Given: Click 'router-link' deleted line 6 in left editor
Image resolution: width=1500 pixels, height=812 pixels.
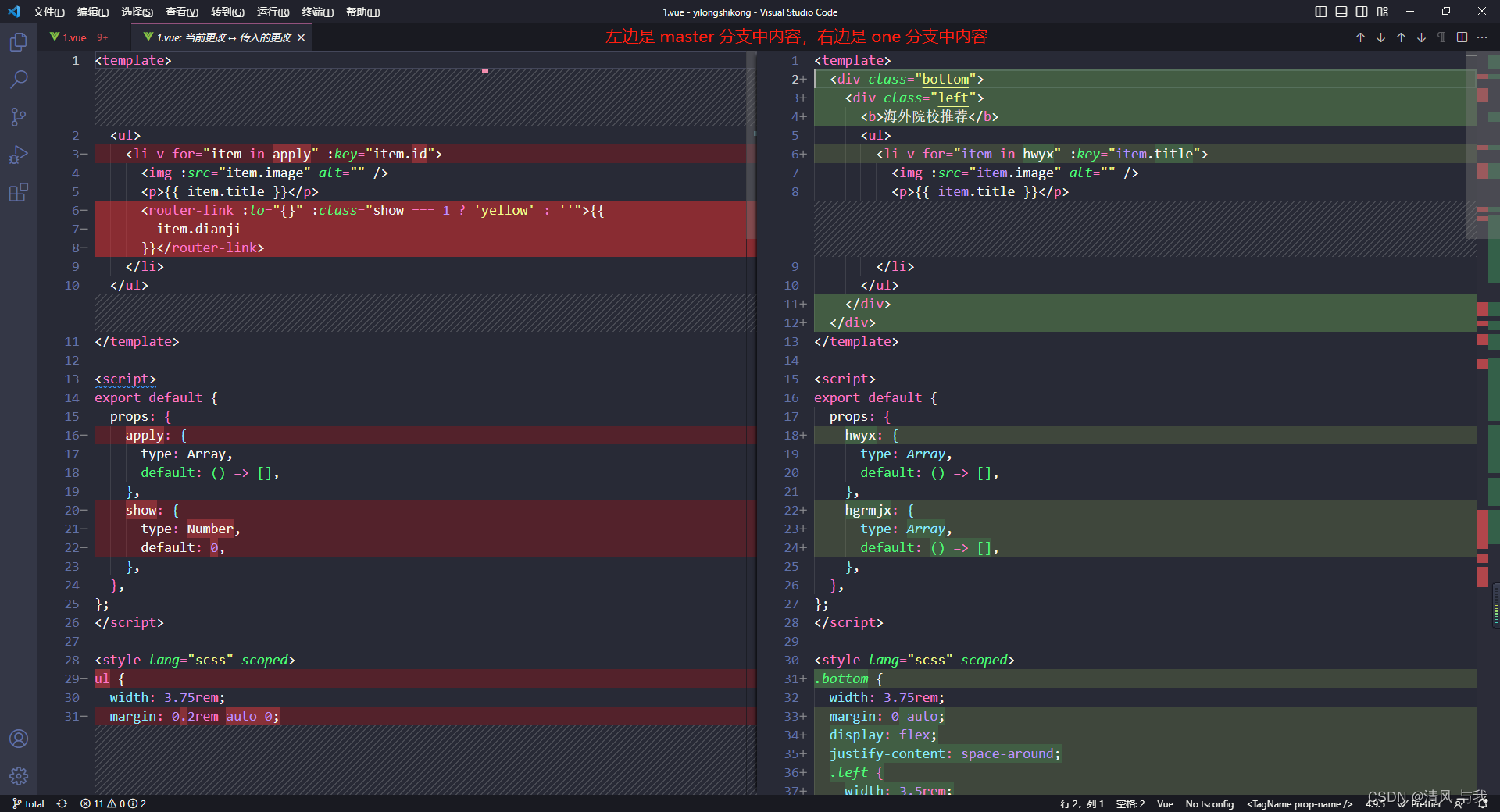Looking at the screenshot, I should (x=425, y=210).
